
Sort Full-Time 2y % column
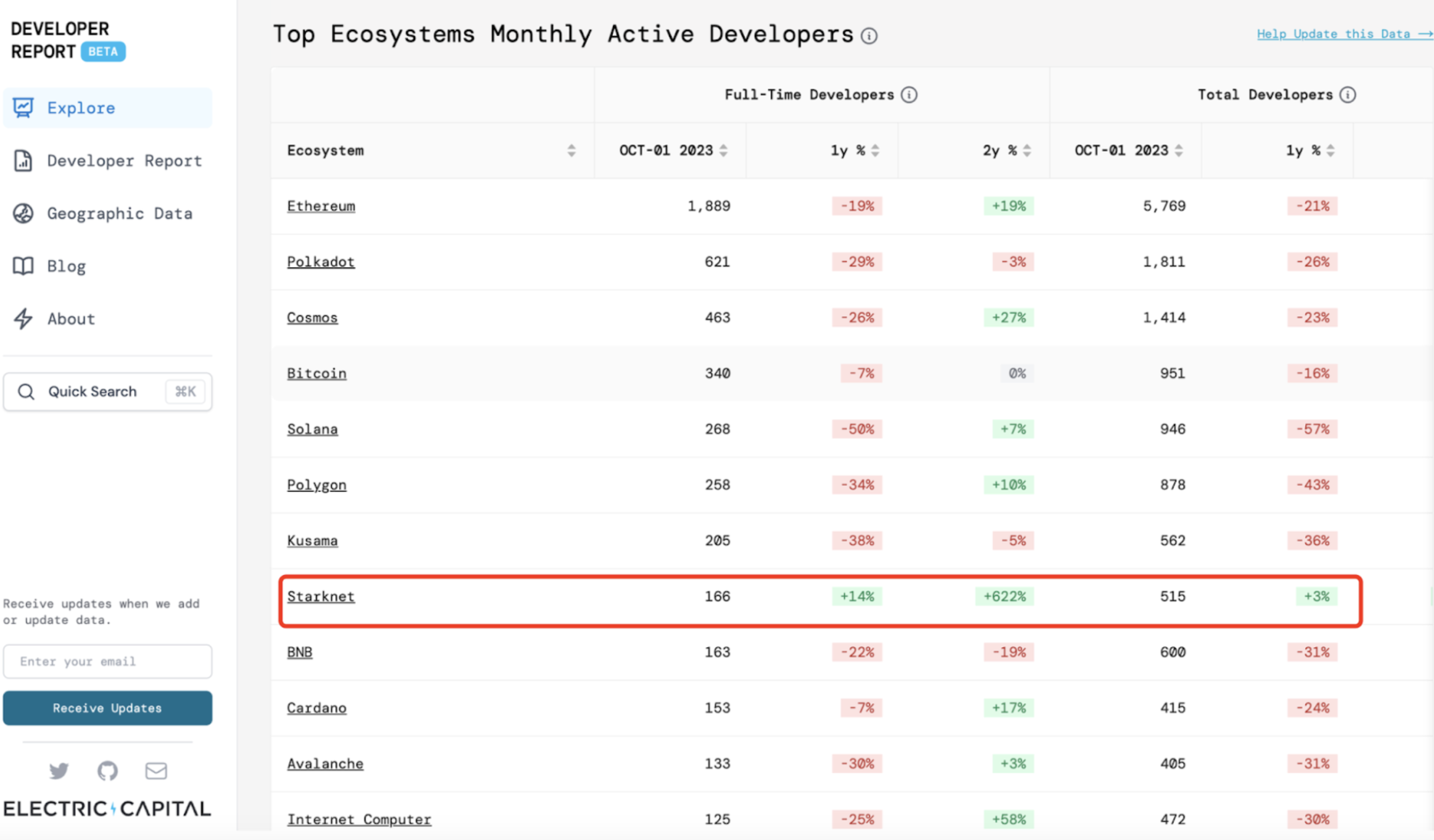[x=1027, y=151]
